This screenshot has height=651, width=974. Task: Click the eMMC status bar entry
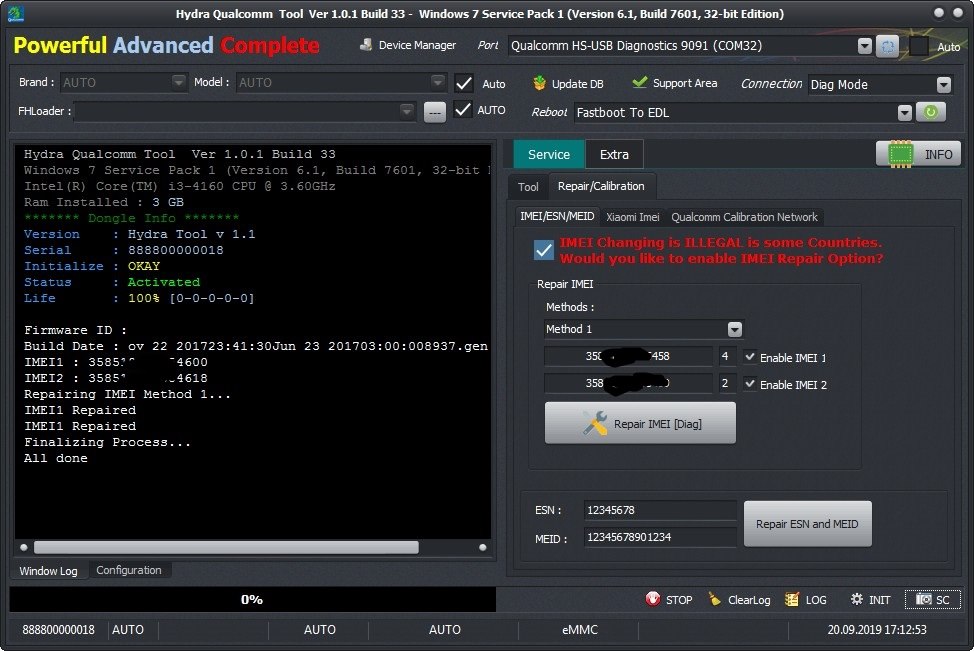pyautogui.click(x=580, y=629)
